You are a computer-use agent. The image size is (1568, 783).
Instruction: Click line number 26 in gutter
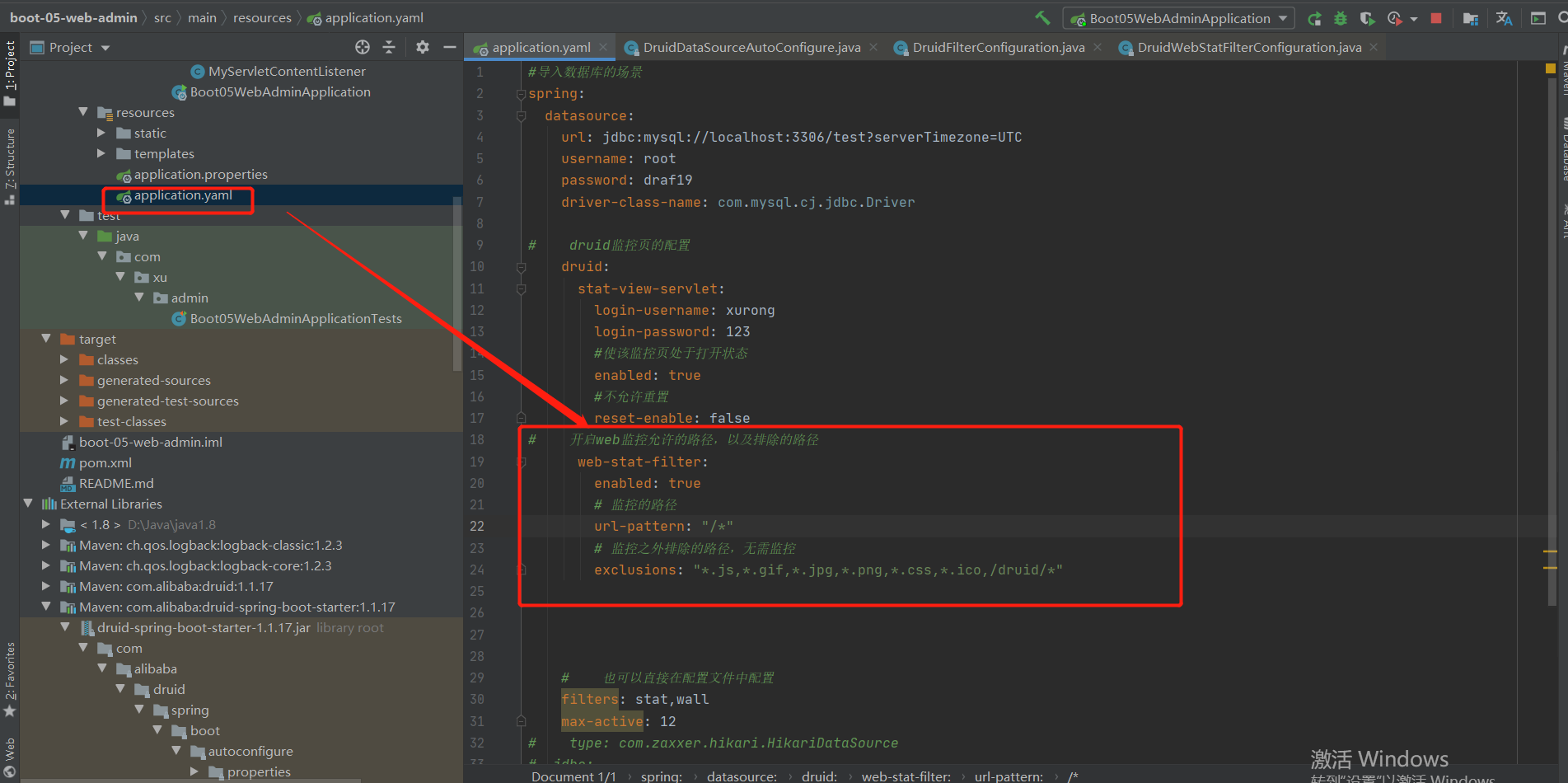(477, 612)
